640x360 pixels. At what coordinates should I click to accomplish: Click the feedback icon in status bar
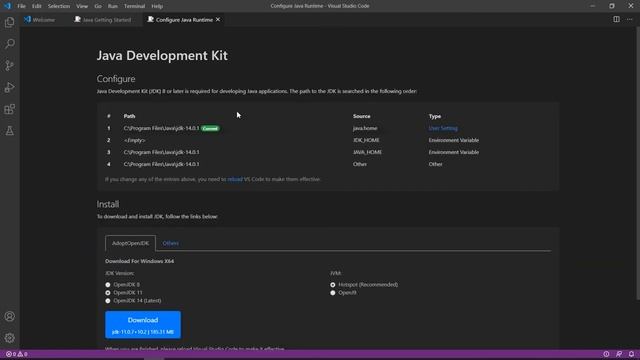tap(619, 354)
